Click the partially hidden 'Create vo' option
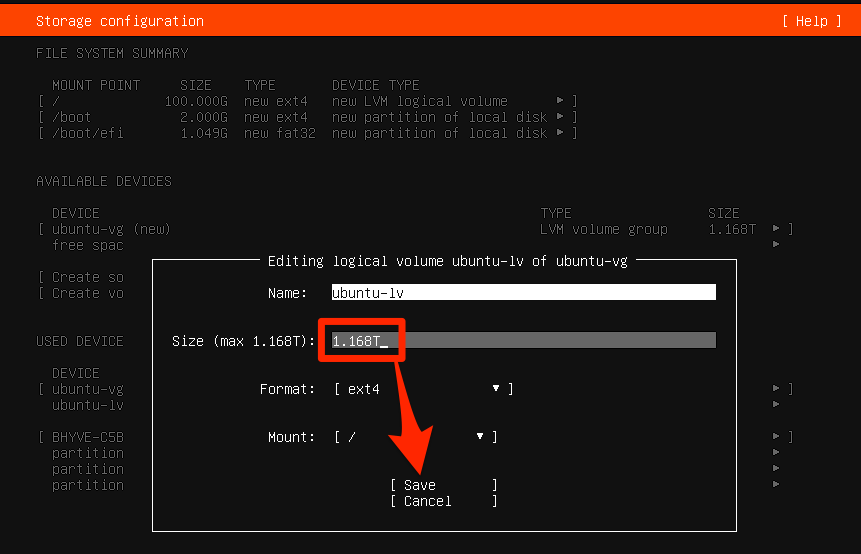This screenshot has width=861, height=554. tap(88, 293)
